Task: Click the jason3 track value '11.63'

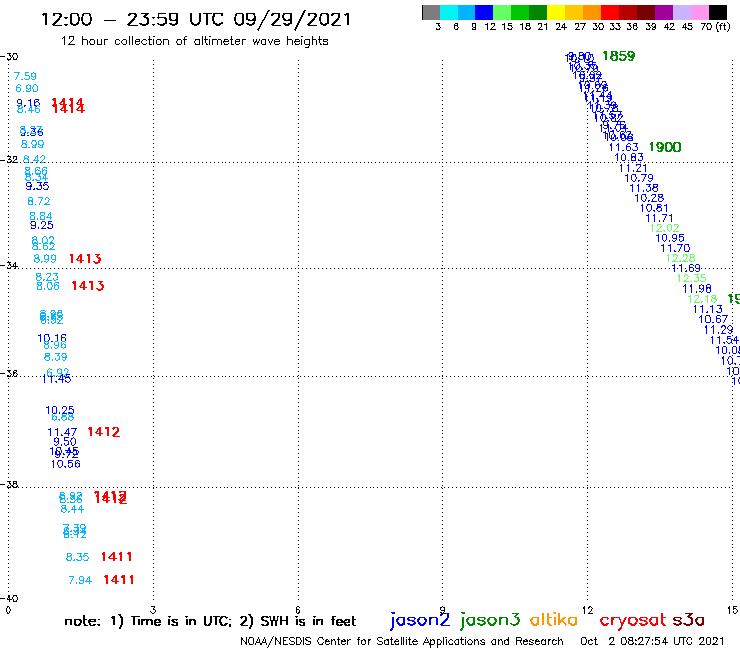Action: [623, 147]
